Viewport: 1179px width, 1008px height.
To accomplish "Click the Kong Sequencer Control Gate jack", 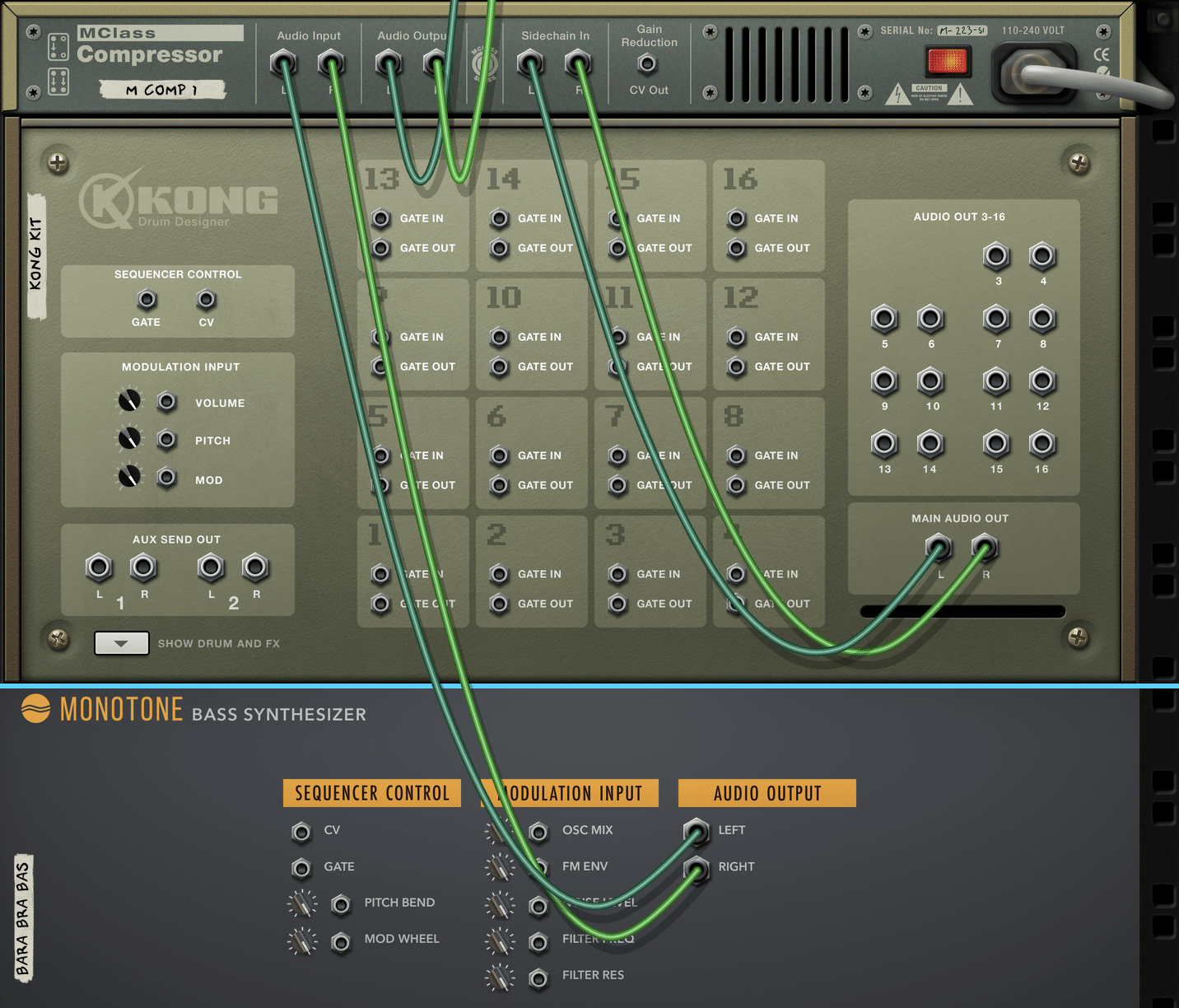I will [147, 300].
